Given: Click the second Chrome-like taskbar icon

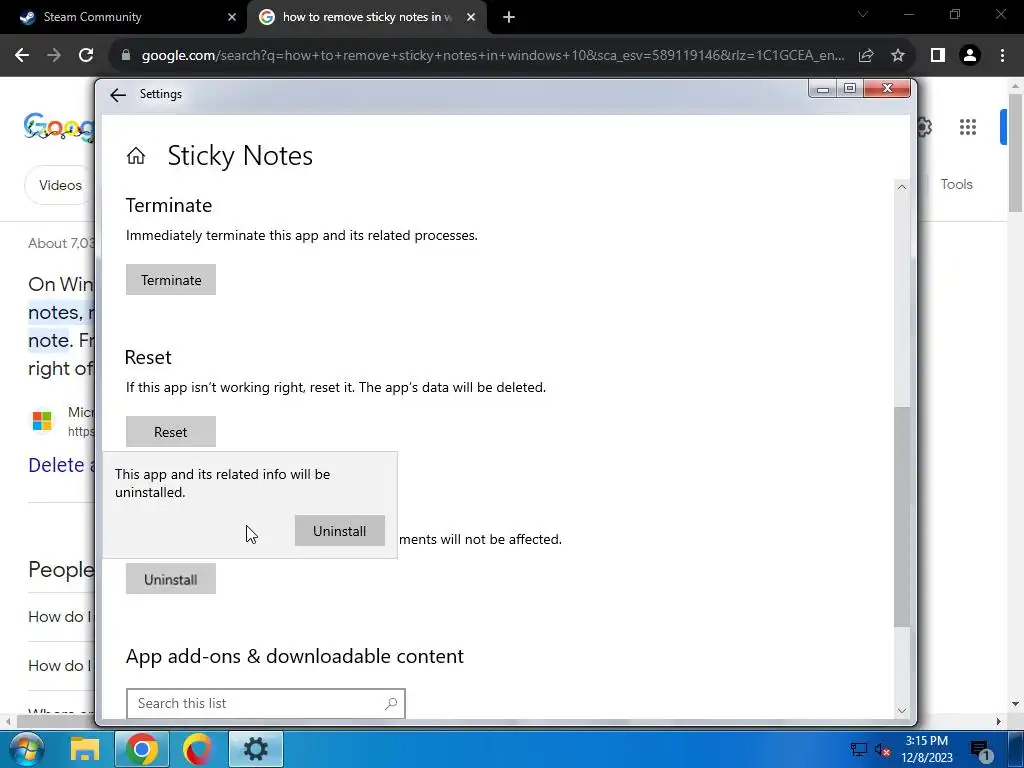Looking at the screenshot, I should tap(198, 749).
